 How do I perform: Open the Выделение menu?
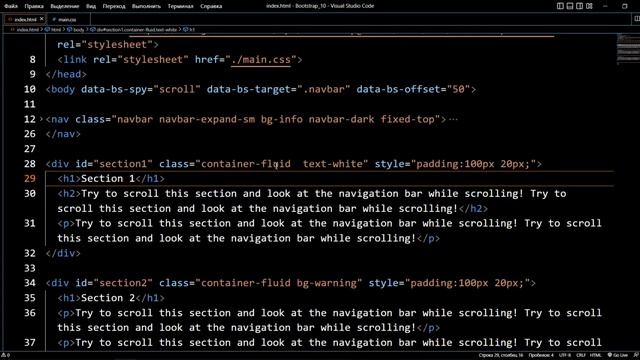tap(65, 6)
